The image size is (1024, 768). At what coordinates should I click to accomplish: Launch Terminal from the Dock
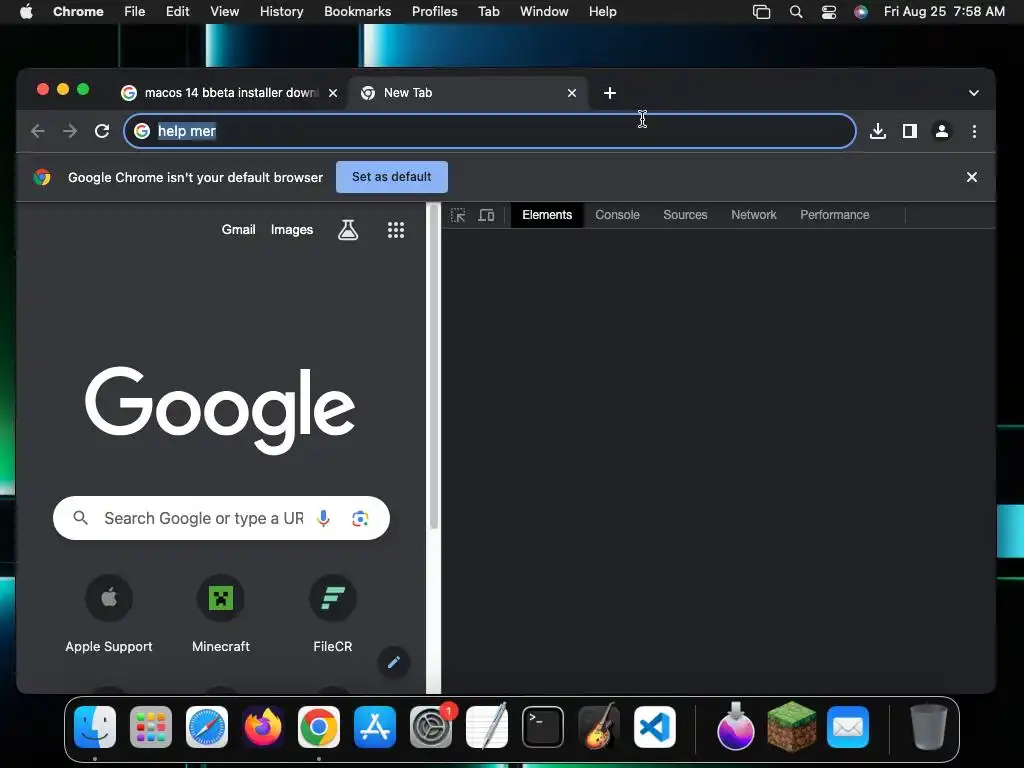point(543,727)
